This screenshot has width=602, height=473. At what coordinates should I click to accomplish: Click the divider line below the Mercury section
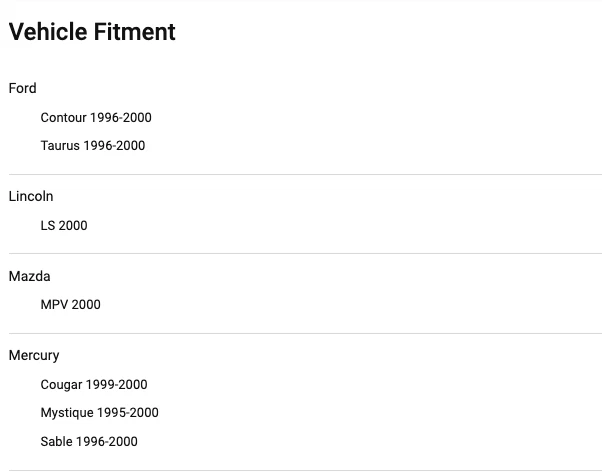click(x=304, y=470)
